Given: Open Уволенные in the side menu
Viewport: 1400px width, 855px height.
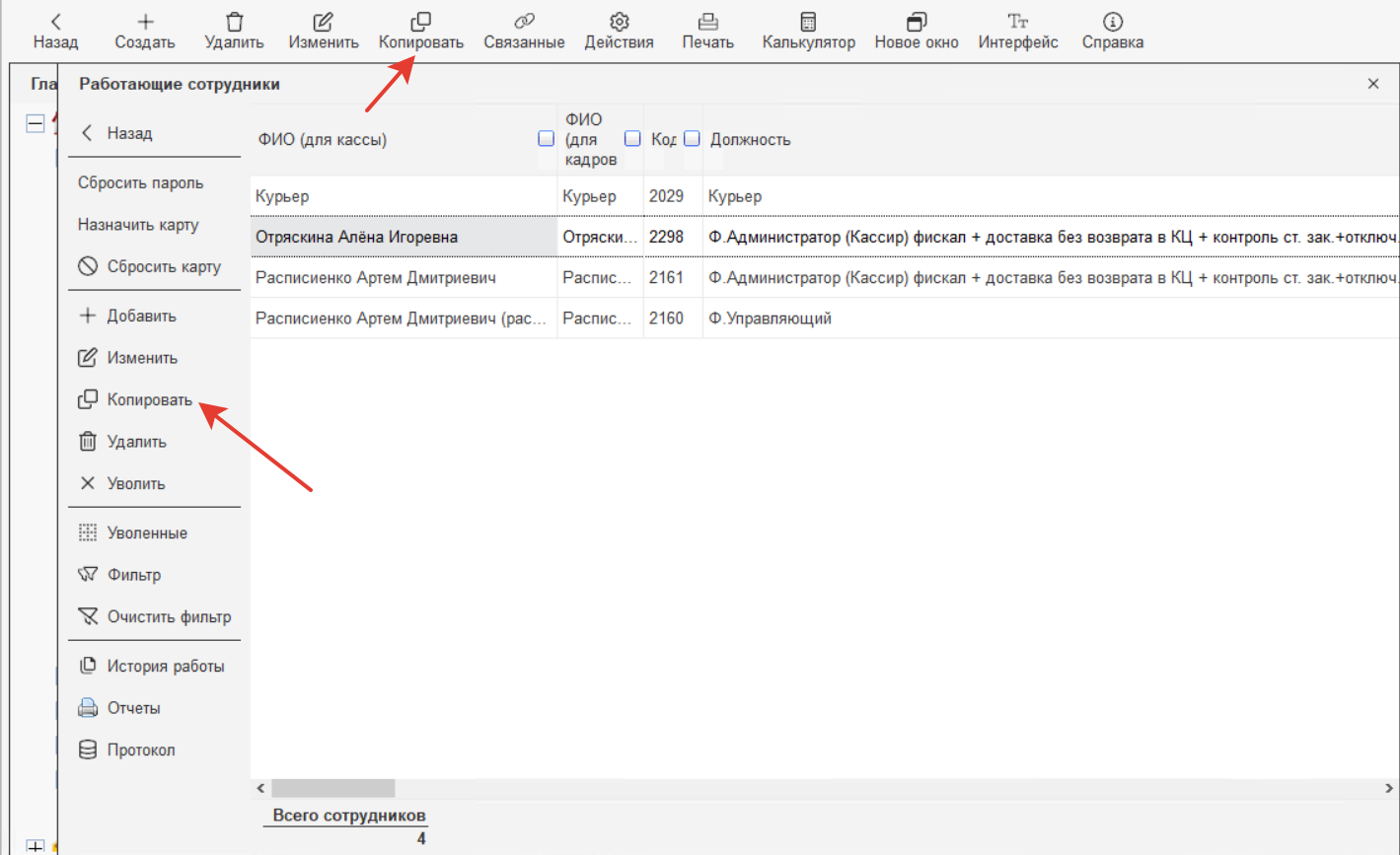Looking at the screenshot, I should point(146,534).
